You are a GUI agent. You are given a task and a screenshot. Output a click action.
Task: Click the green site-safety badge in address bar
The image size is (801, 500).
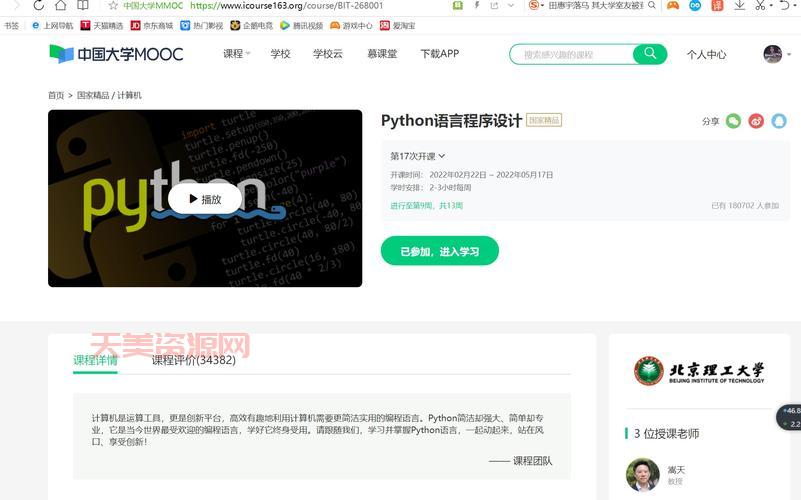pos(458,6)
